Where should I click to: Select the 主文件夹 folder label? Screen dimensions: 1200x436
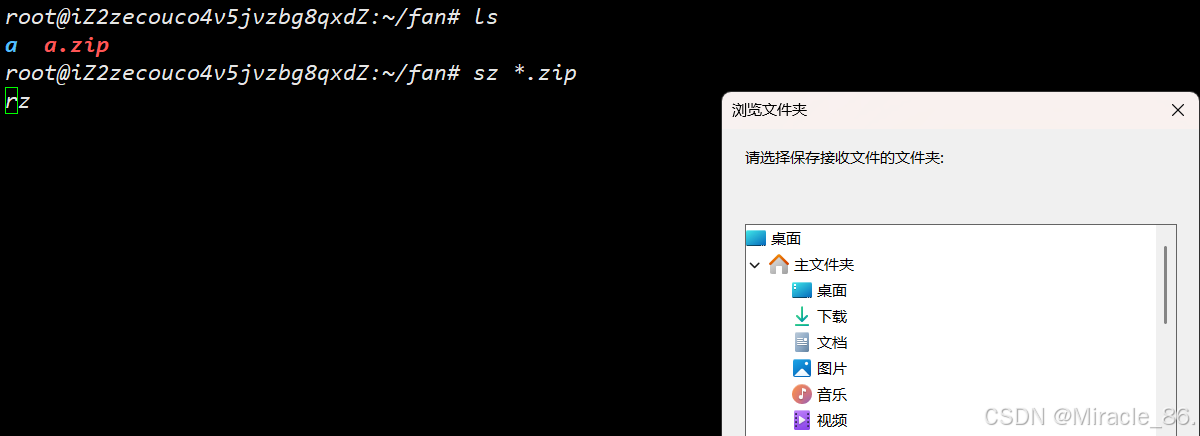point(824,265)
